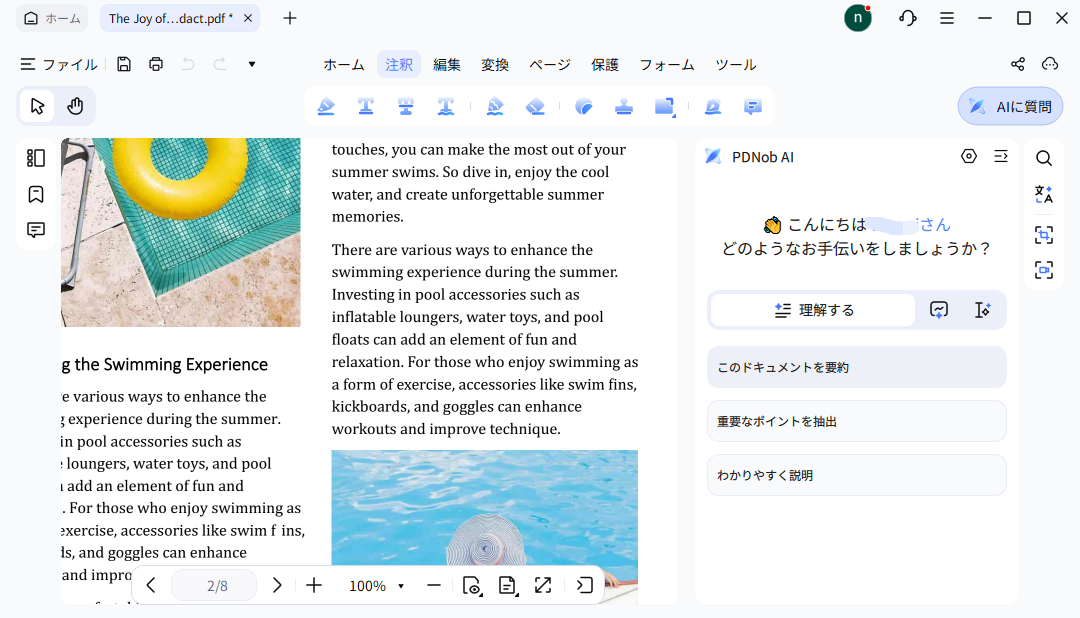
Task: Select the Eraser annotation tool
Action: [x=535, y=106]
